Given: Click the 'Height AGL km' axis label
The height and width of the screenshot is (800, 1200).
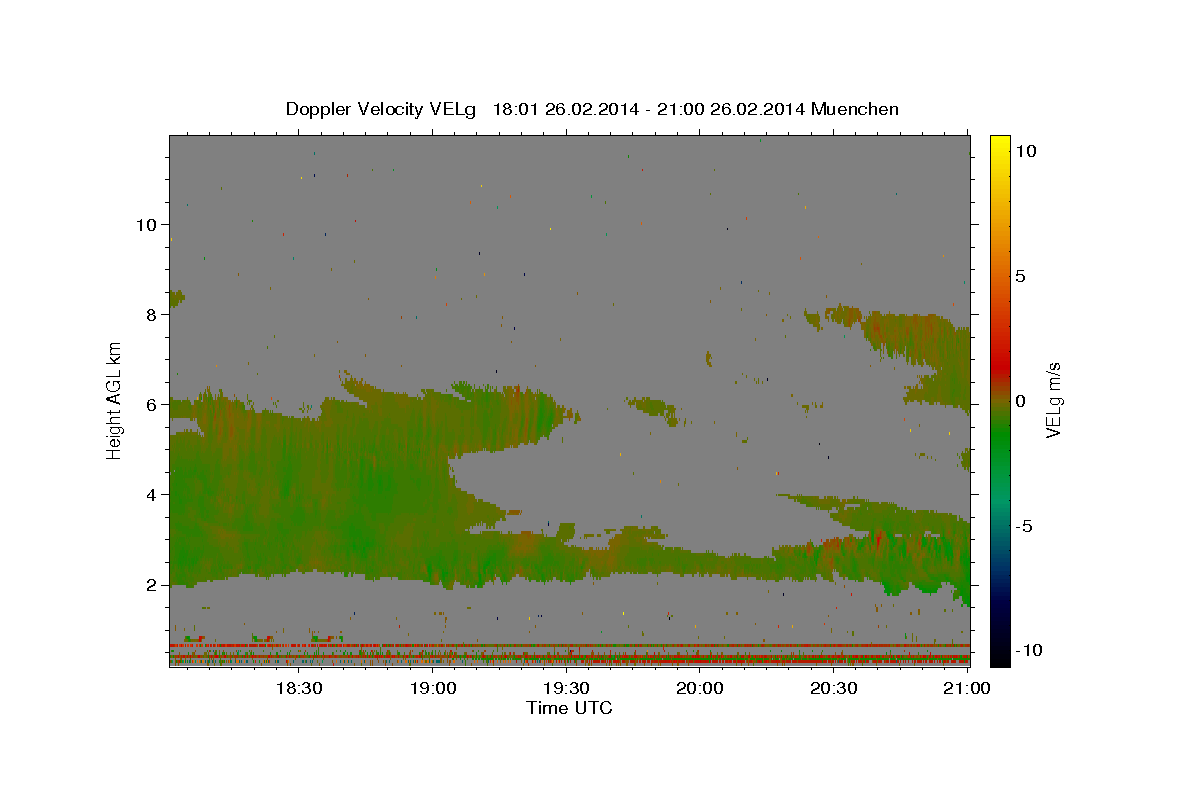Looking at the screenshot, I should [x=115, y=399].
